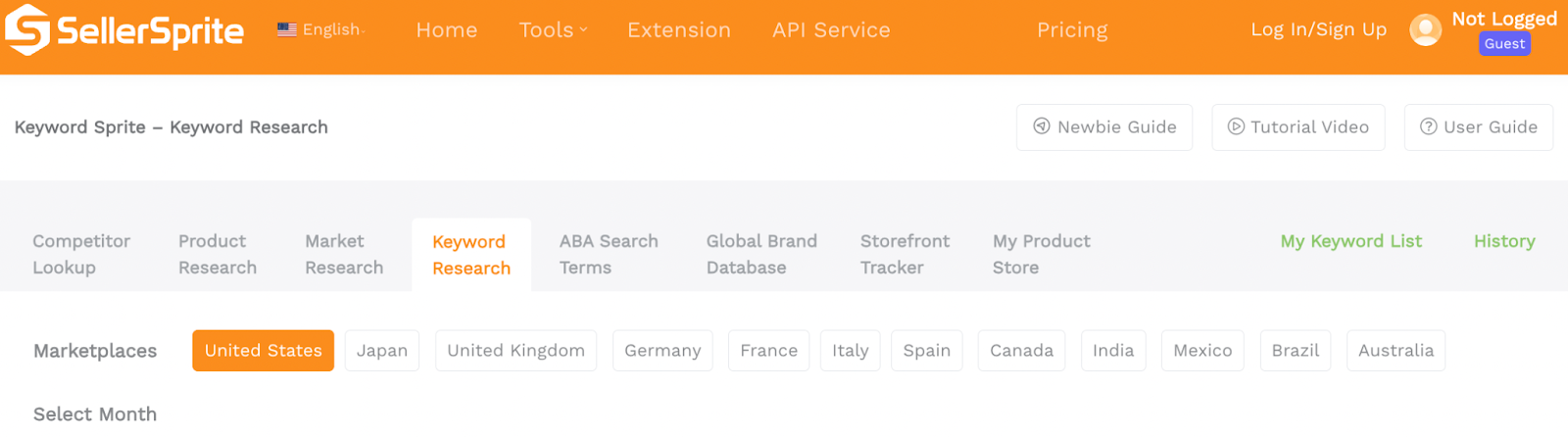Viewport: 1568px width, 438px height.
Task: Select the Germany marketplace
Action: click(662, 351)
